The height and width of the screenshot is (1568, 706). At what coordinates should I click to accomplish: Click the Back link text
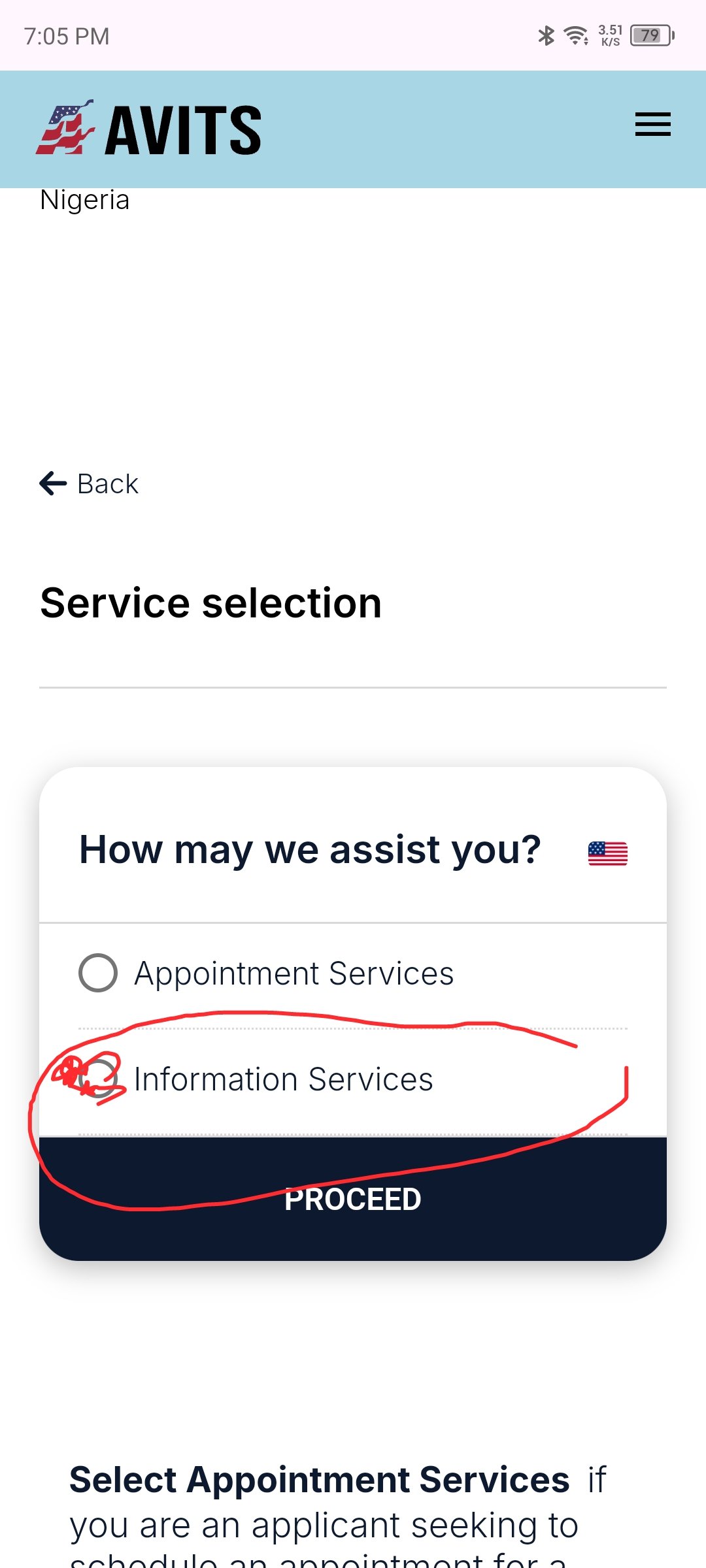coord(108,484)
